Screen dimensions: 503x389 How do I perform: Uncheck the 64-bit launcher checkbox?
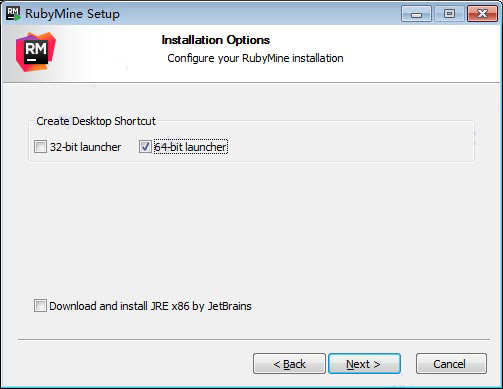[x=145, y=147]
